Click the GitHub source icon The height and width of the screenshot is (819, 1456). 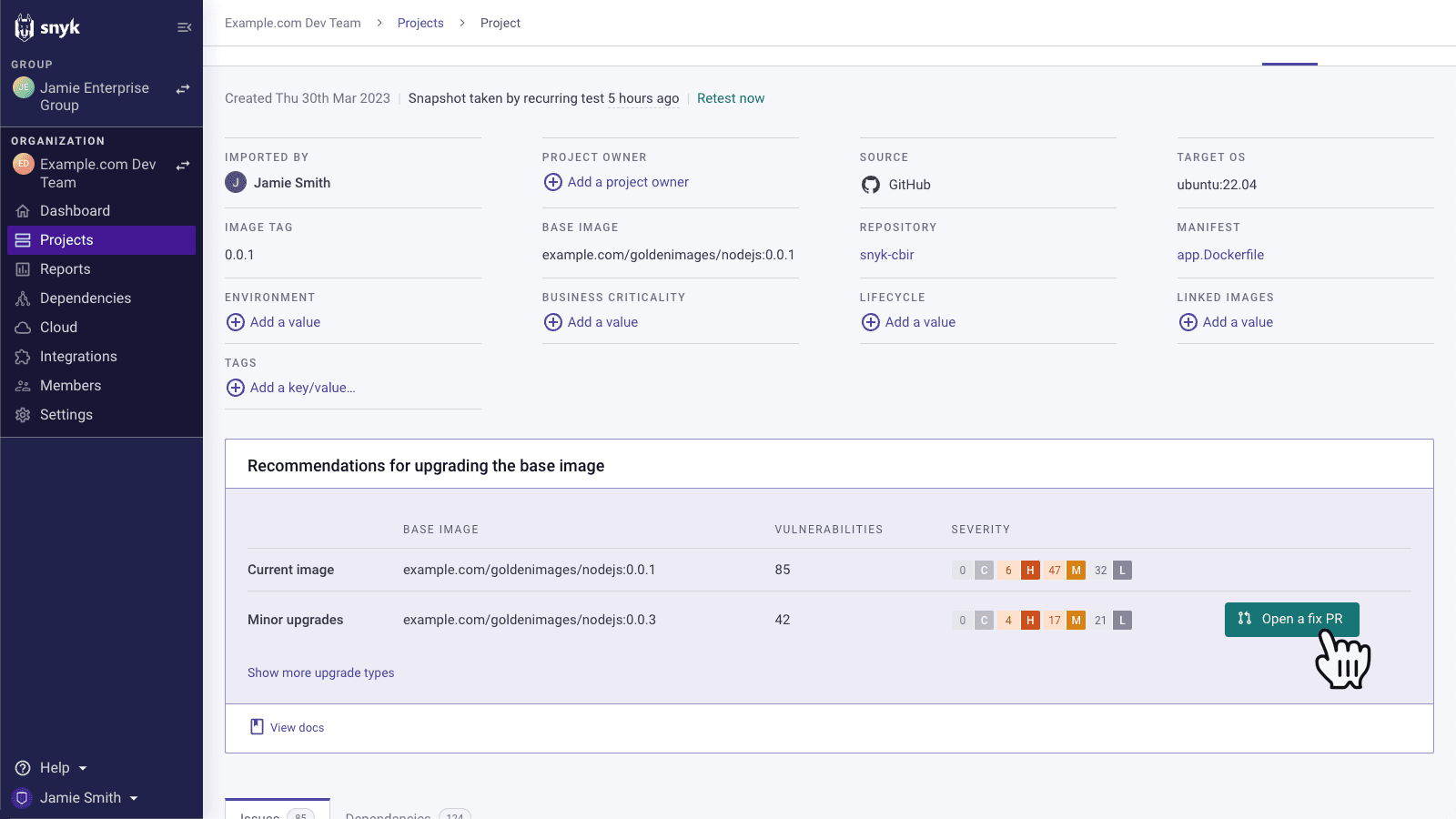pos(871,185)
